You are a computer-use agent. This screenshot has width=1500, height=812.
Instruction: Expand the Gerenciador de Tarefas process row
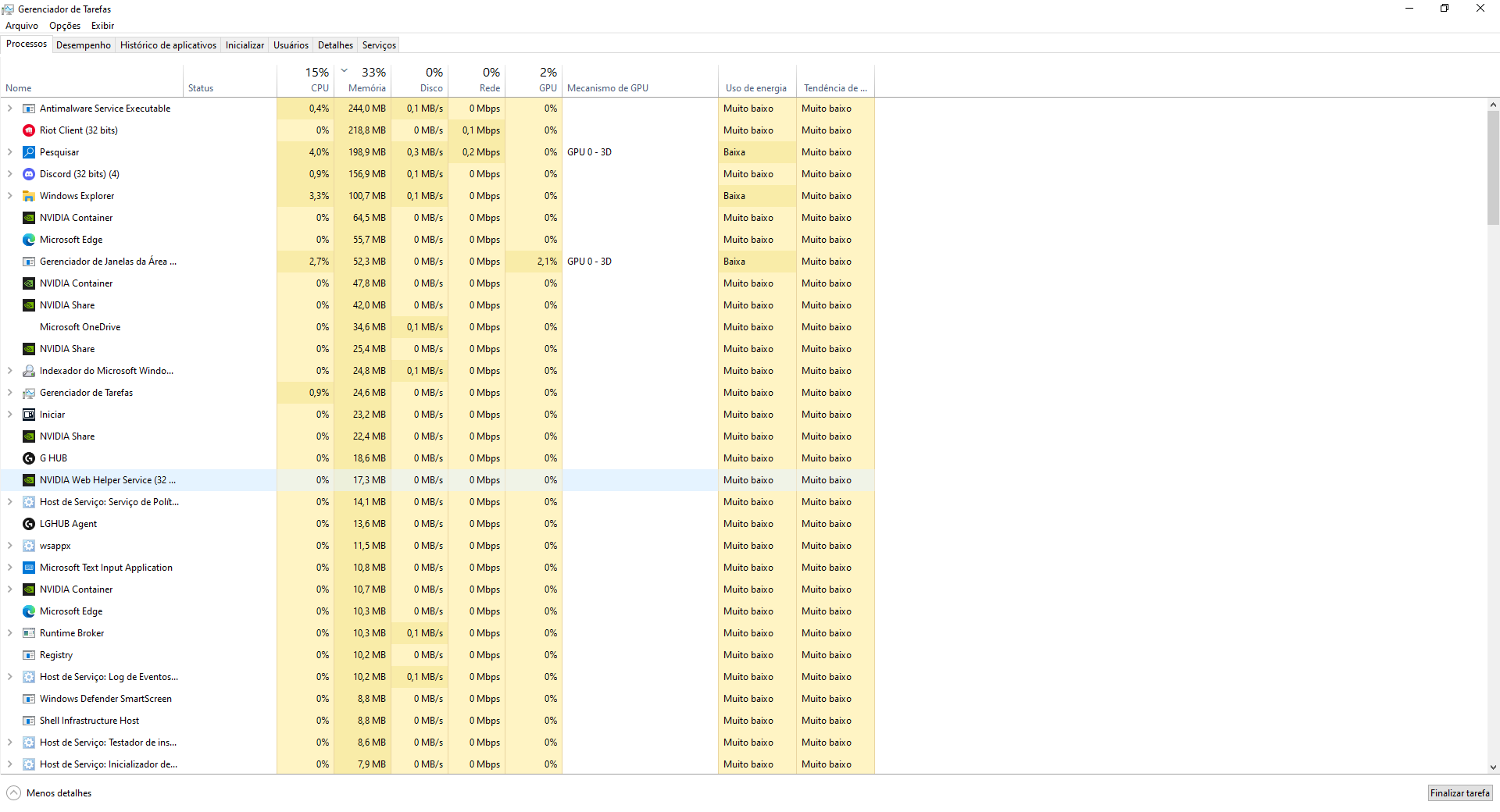[9, 393]
